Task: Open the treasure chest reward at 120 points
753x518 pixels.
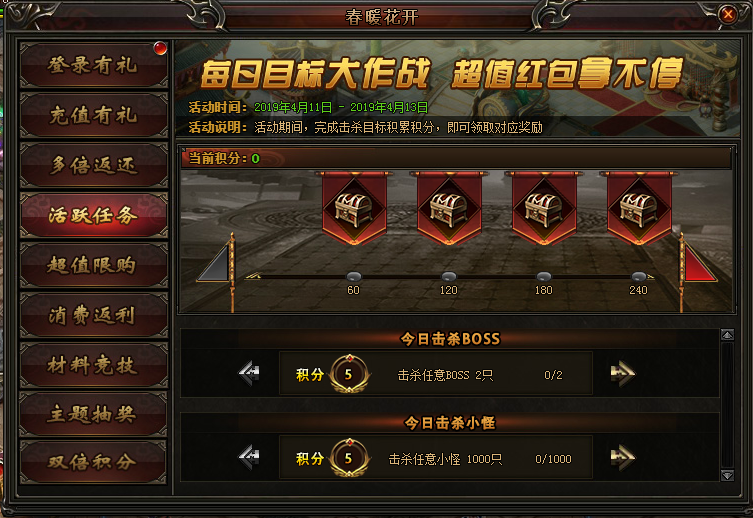Action: click(x=449, y=209)
